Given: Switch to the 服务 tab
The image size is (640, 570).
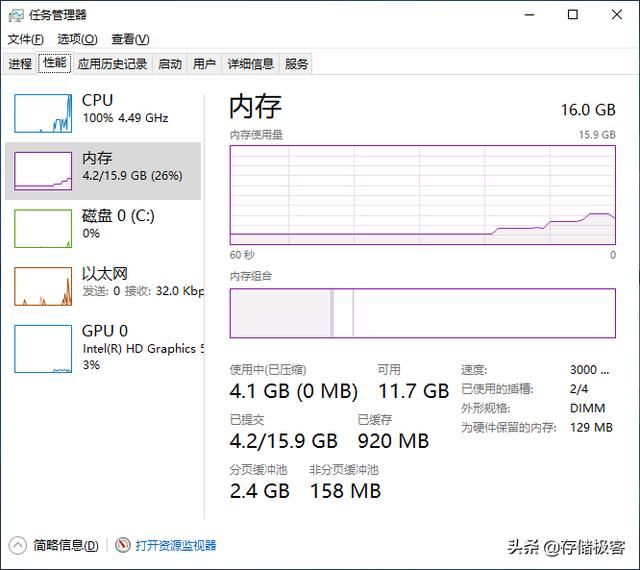Looking at the screenshot, I should (x=297, y=64).
